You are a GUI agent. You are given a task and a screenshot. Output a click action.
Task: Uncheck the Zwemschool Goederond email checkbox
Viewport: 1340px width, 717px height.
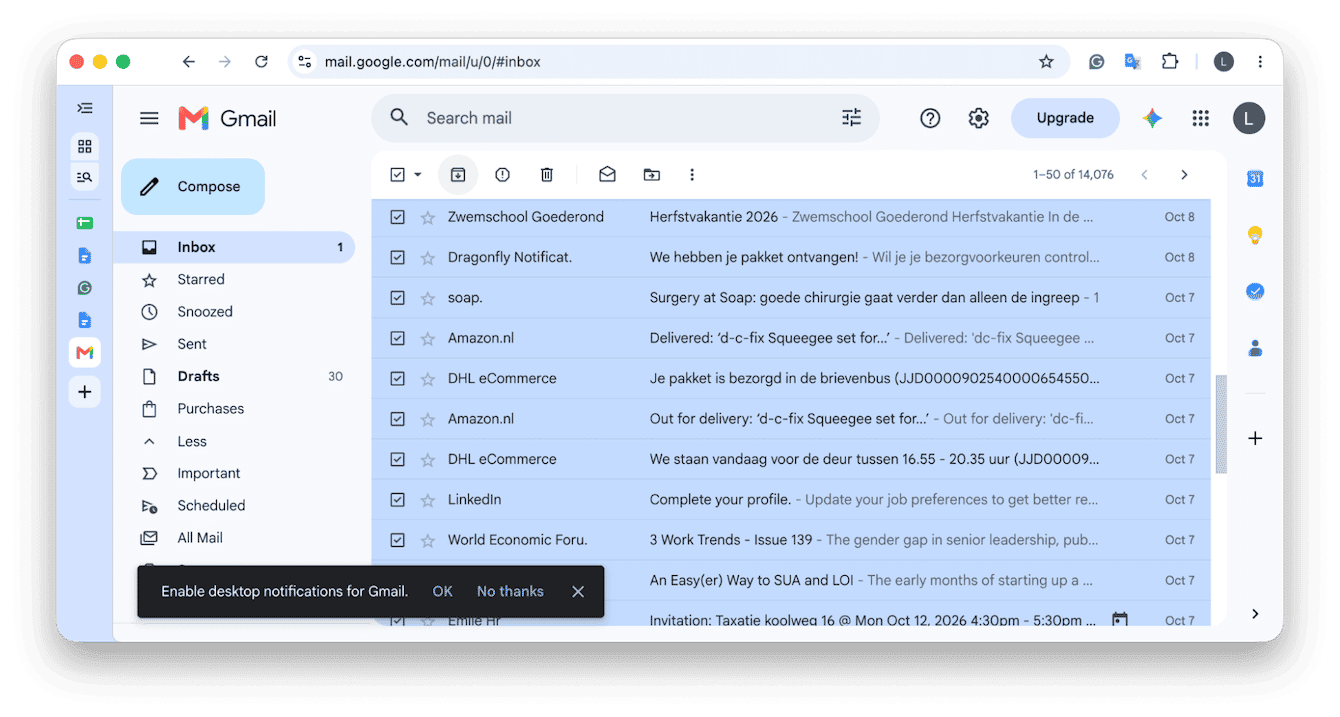(x=397, y=217)
